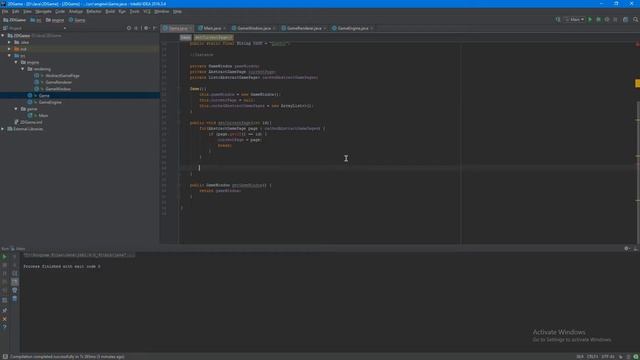Open UTF-8 encoding selector in status bar
Viewport: 640px width, 360px height.
(608, 357)
